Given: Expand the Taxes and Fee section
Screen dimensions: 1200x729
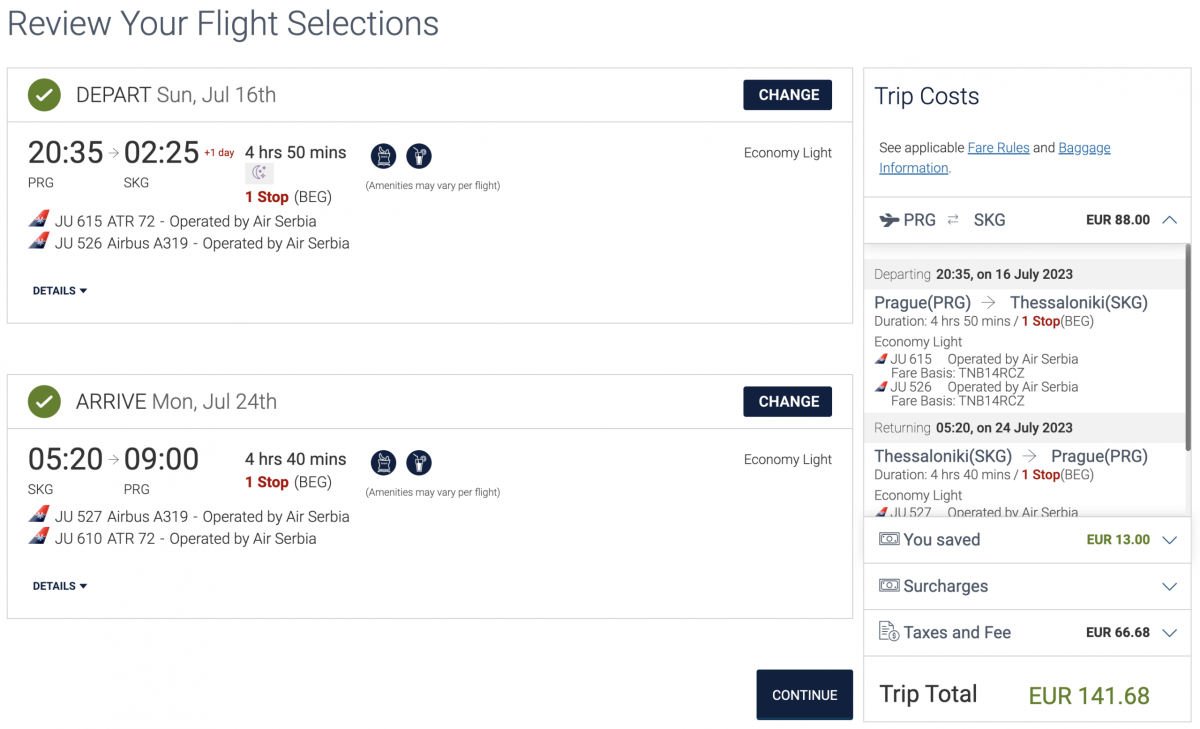Looking at the screenshot, I should pyautogui.click(x=1169, y=633).
